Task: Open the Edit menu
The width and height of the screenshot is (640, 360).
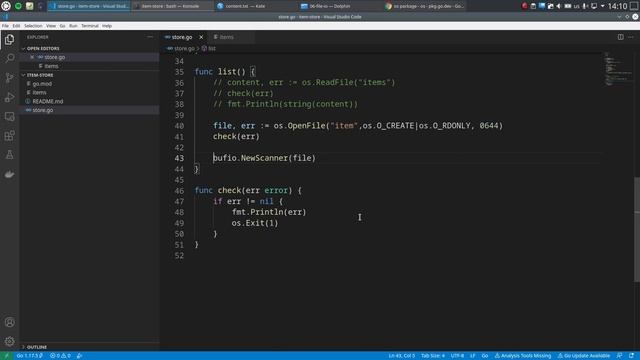Action: [x=16, y=26]
